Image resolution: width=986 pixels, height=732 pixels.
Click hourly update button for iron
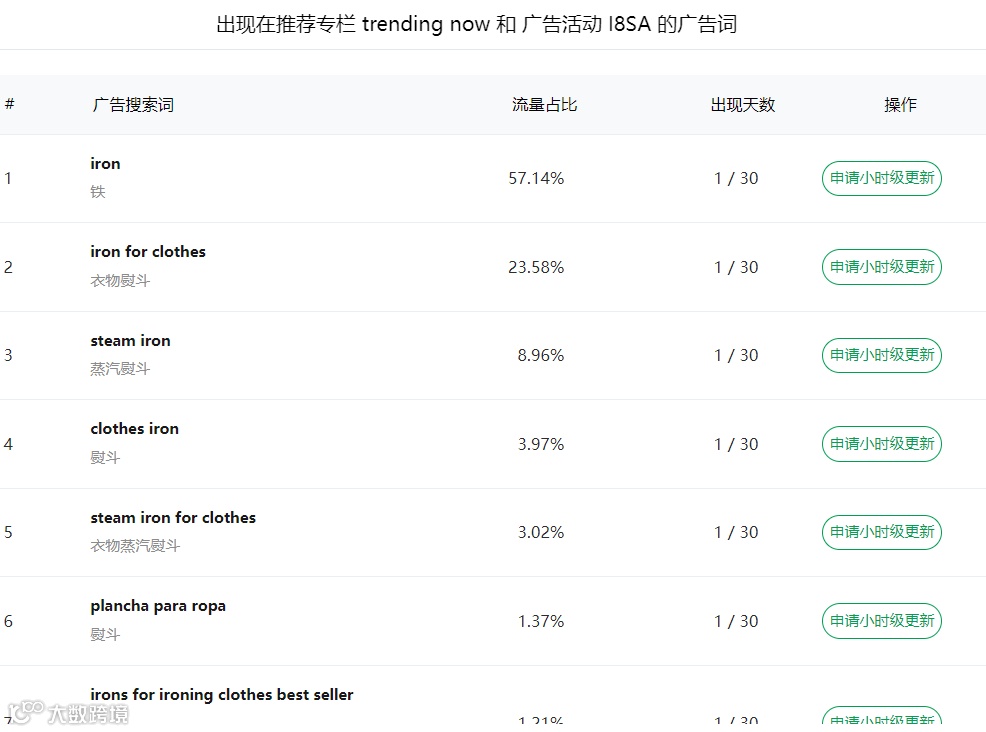[882, 179]
